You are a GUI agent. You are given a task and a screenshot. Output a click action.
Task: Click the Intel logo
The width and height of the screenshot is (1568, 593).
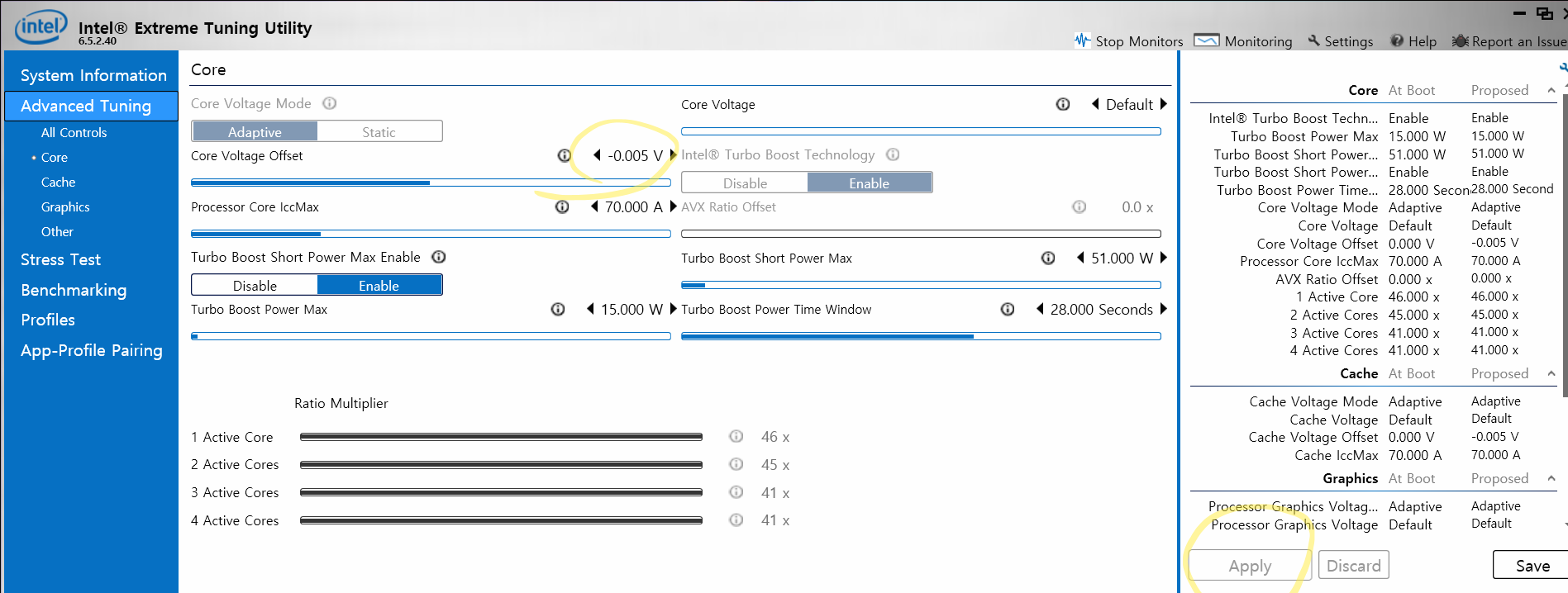41,27
